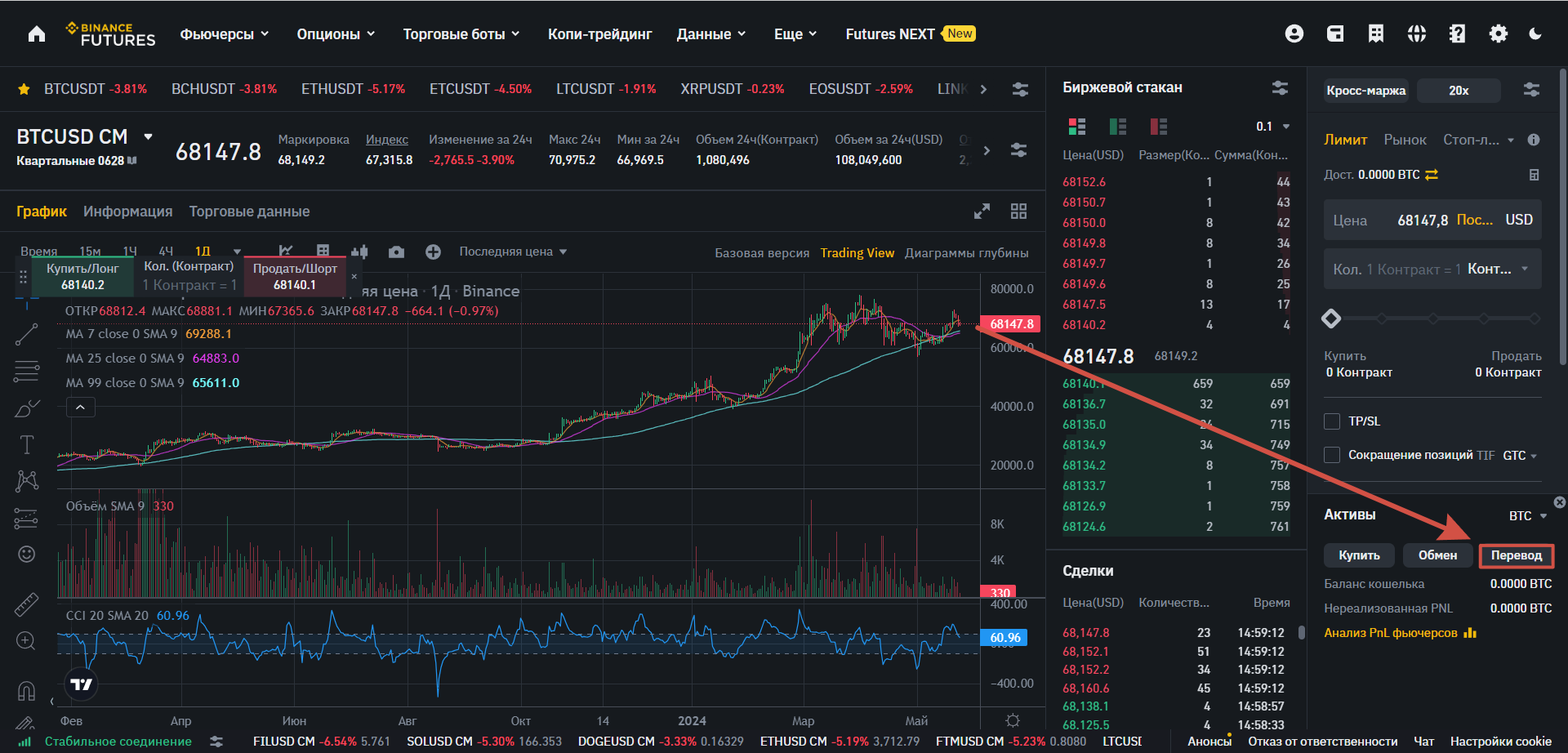
Task: Open more chart time intervals dropdown
Action: [237, 252]
